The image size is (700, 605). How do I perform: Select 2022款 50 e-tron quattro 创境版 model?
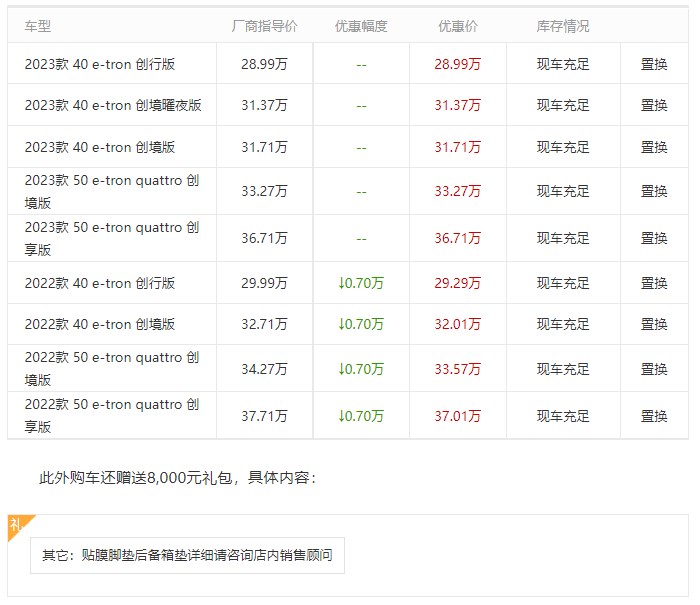click(112, 369)
